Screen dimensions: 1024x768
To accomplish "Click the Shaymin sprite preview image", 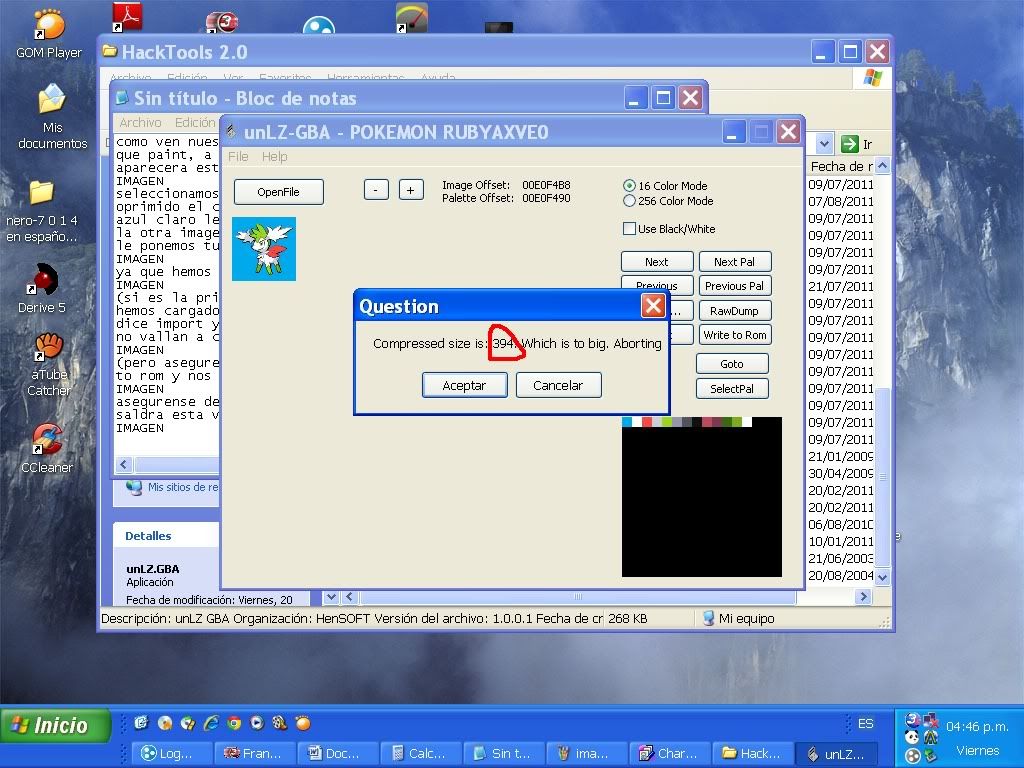I will point(264,249).
